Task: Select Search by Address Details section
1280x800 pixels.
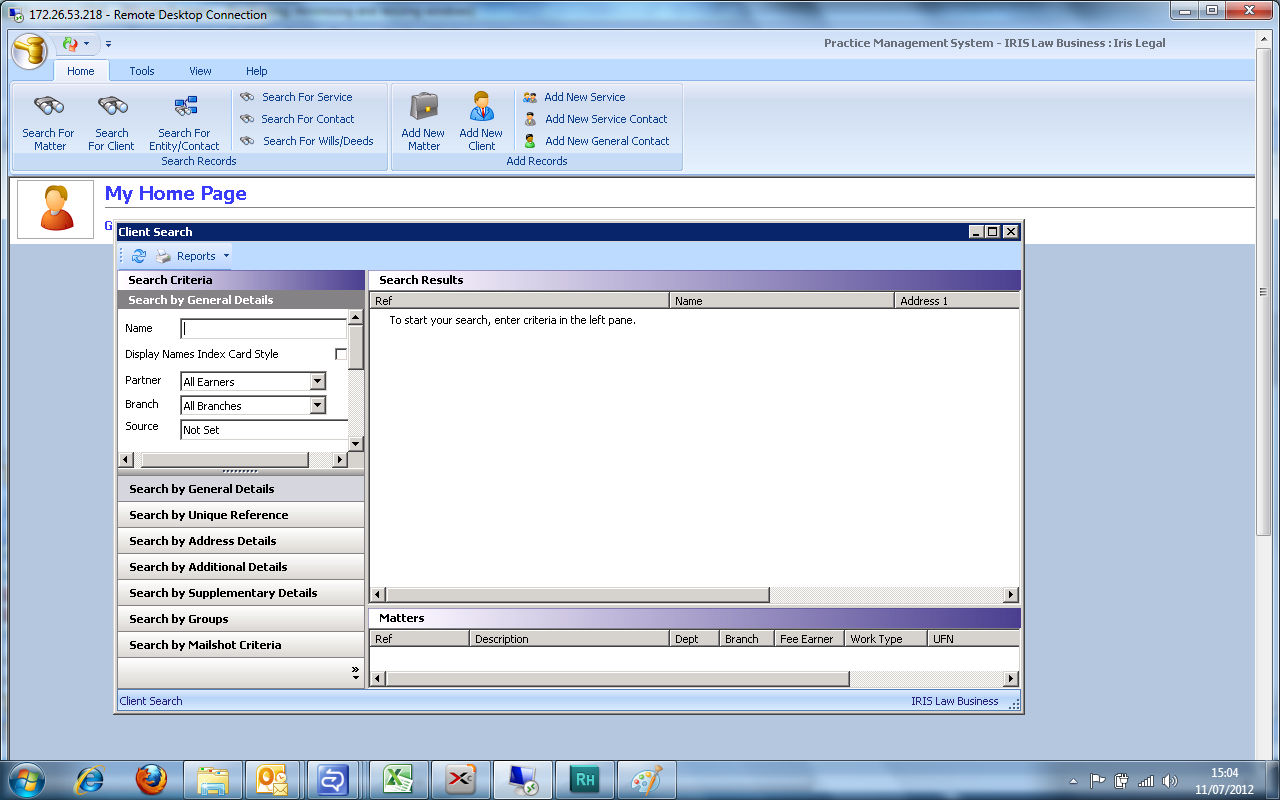Action: coord(241,541)
